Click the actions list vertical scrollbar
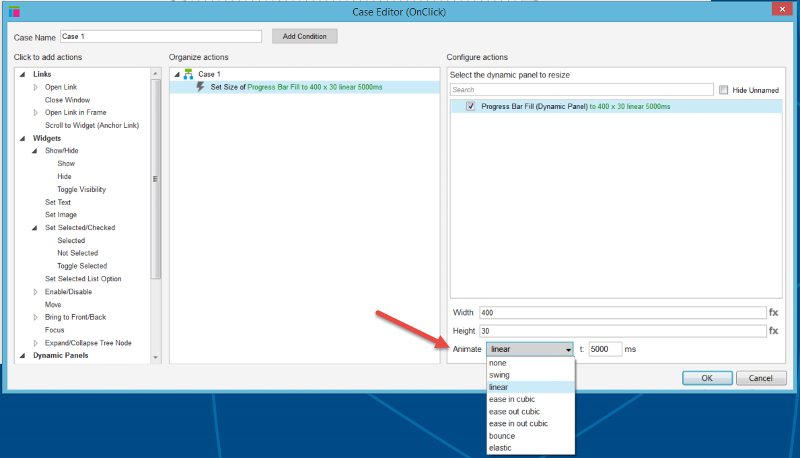Viewport: 800px width, 458px height. pos(155,180)
